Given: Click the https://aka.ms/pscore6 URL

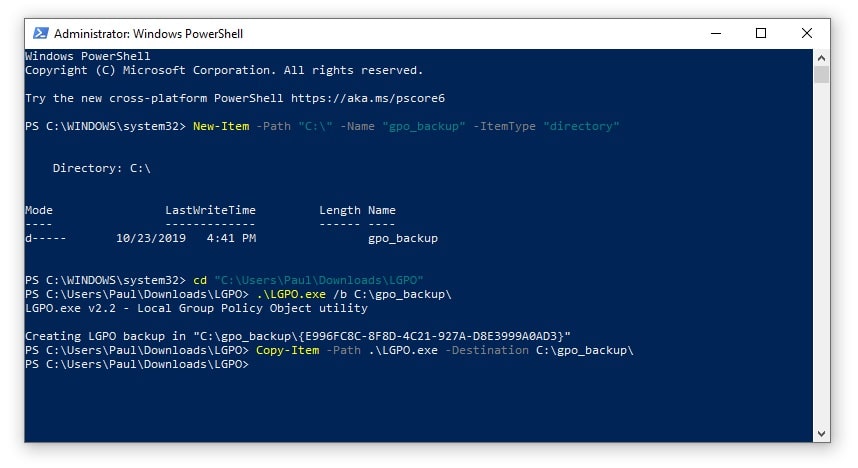Looking at the screenshot, I should point(368,98).
